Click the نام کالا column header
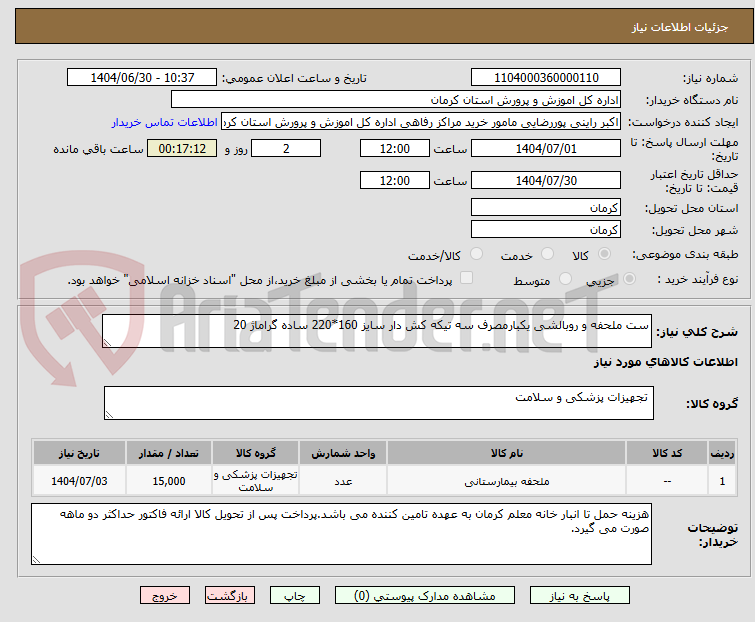Viewport: 755px width, 622px height. point(506,453)
